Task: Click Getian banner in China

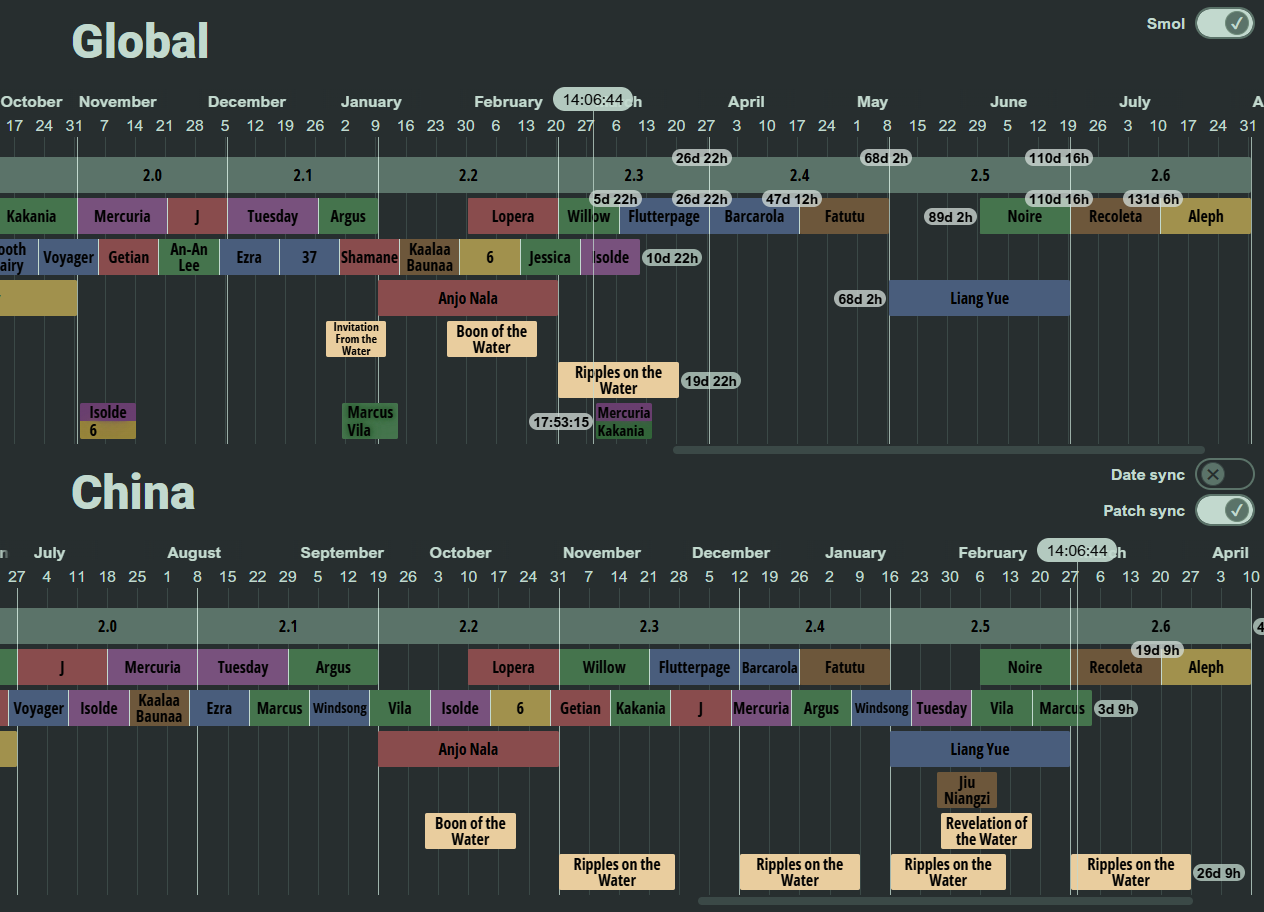Action: click(580, 708)
